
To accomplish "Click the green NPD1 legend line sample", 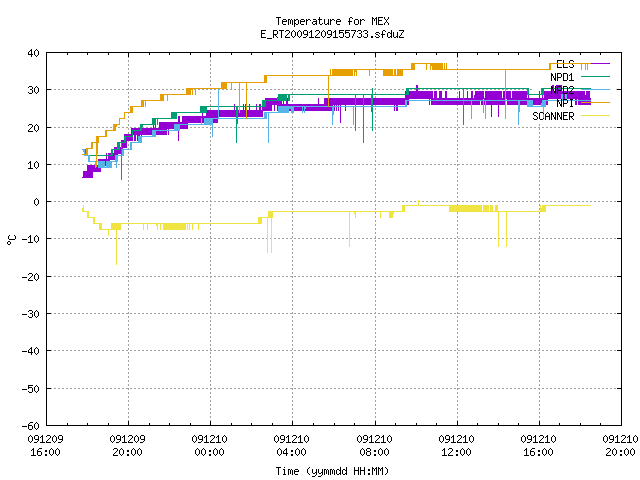I will 595,76.
